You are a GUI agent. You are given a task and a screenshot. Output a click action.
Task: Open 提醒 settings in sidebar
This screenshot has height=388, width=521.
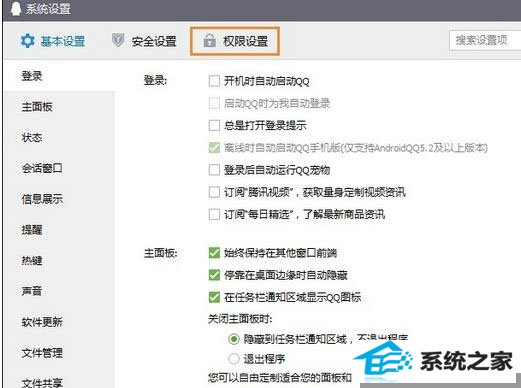[32, 230]
